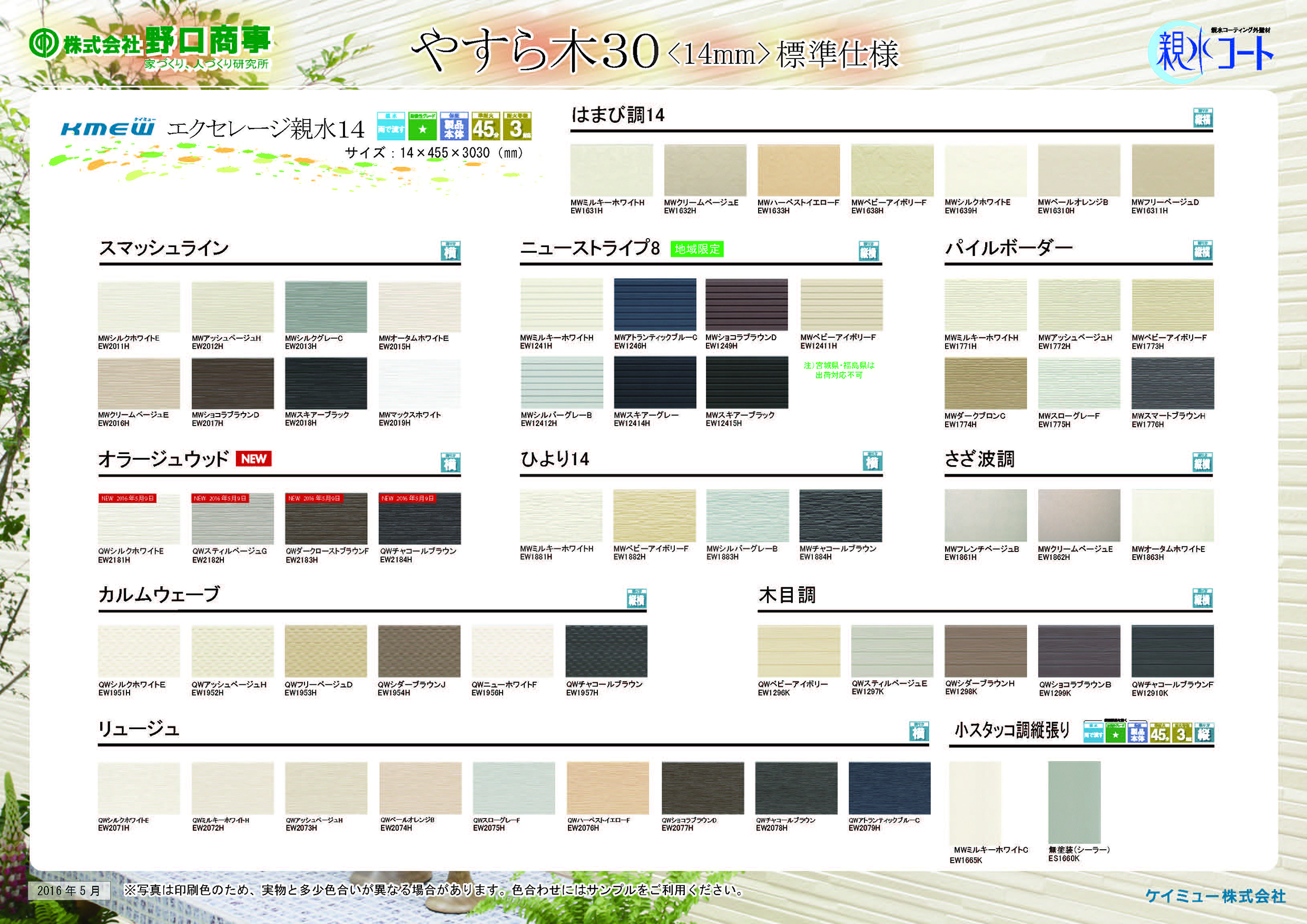Image resolution: width=1307 pixels, height=924 pixels.
Task: Select the ES1660K 無塗装(シーラー) swatch
Action: coord(1074,802)
